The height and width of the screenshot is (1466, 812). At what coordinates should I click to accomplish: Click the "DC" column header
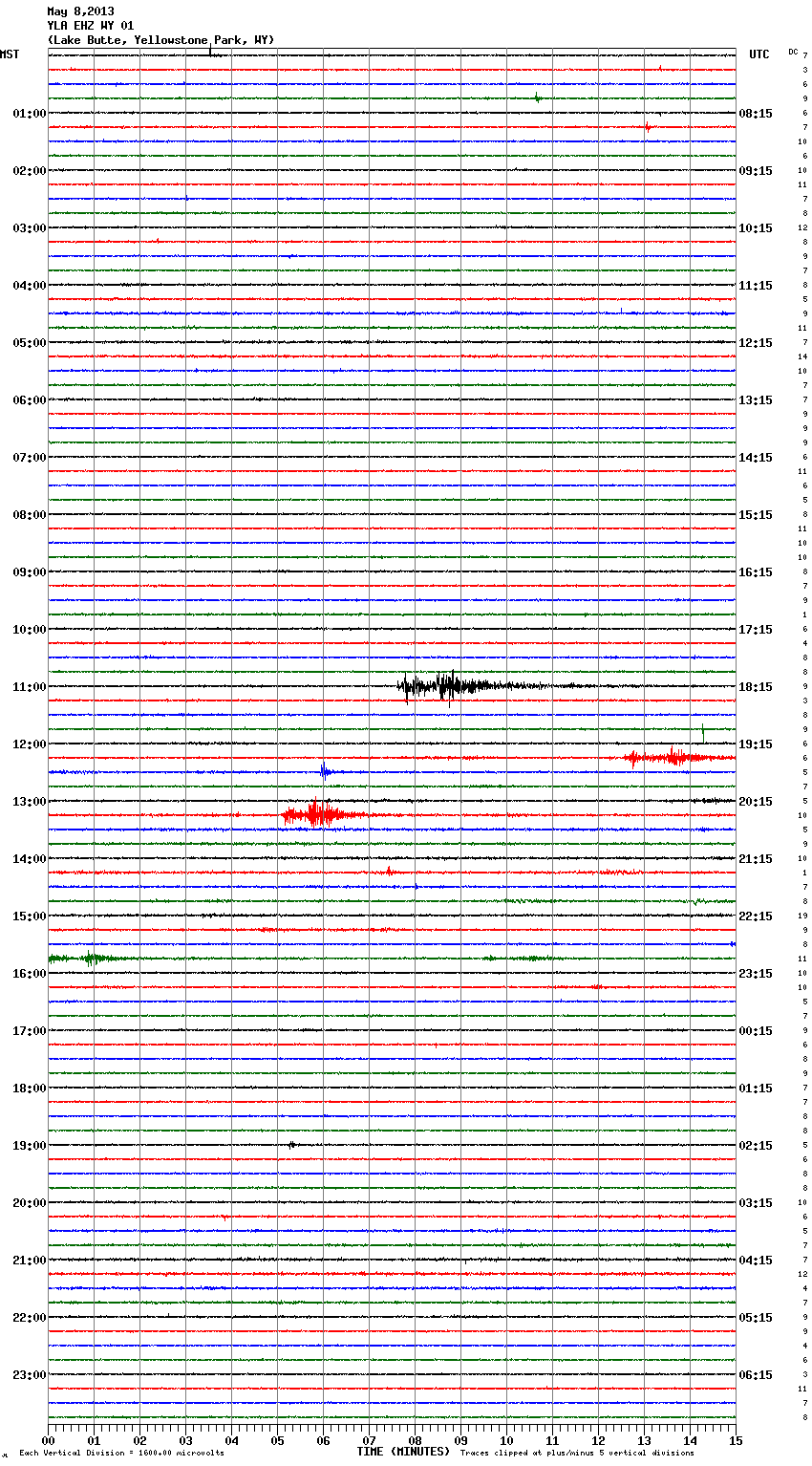tap(793, 52)
